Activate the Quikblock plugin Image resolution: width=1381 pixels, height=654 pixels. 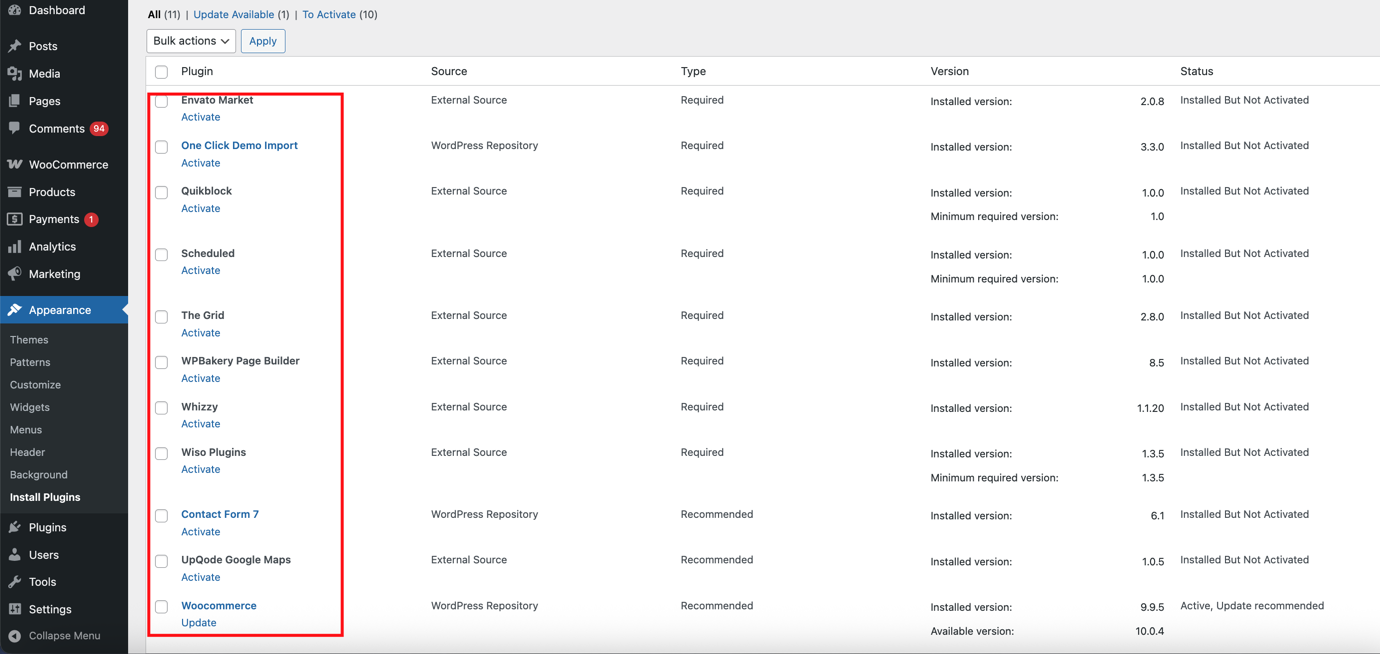(201, 209)
